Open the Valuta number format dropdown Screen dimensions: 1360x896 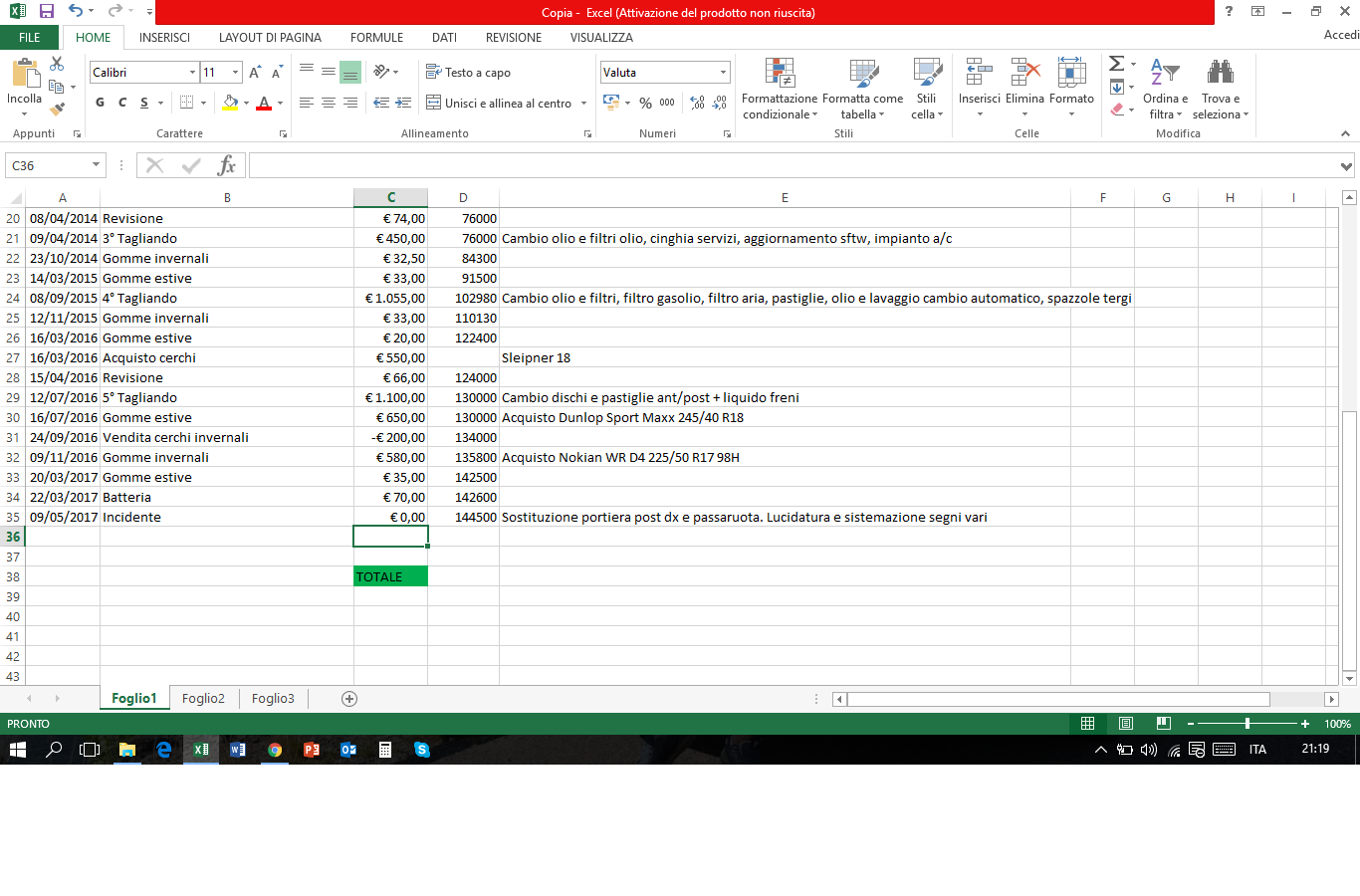[723, 73]
